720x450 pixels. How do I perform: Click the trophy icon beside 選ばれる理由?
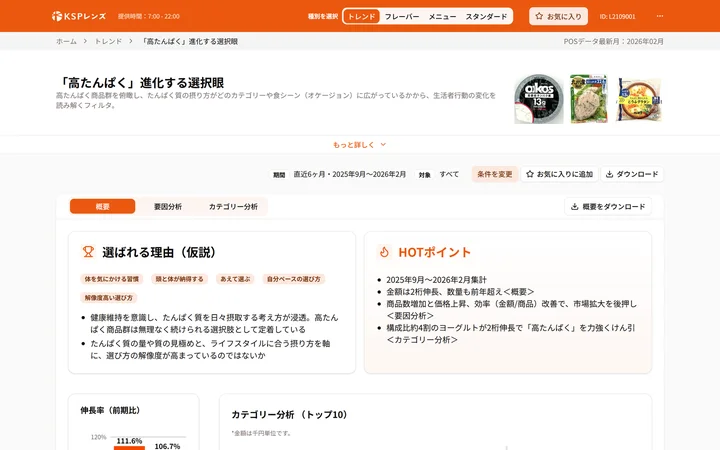click(x=88, y=252)
